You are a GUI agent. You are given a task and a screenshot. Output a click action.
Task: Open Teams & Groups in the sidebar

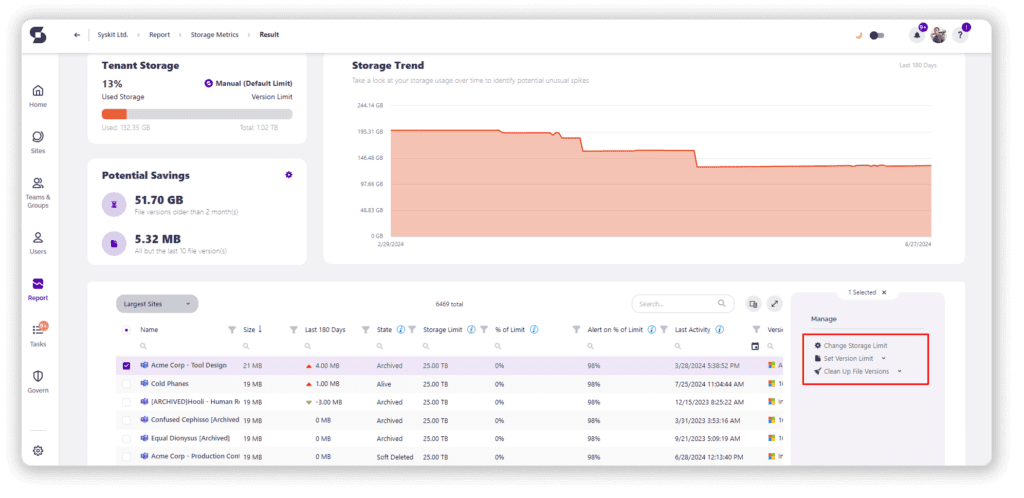38,193
